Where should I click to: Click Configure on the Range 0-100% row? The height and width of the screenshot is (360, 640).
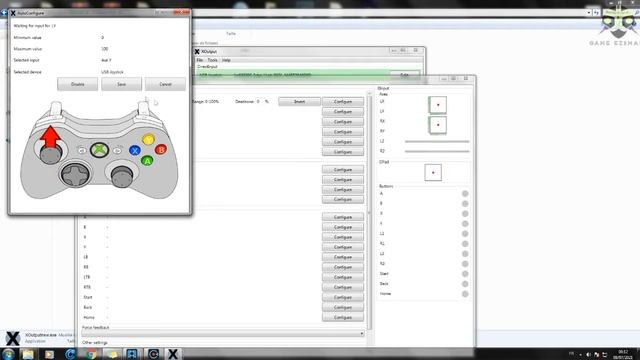click(343, 102)
